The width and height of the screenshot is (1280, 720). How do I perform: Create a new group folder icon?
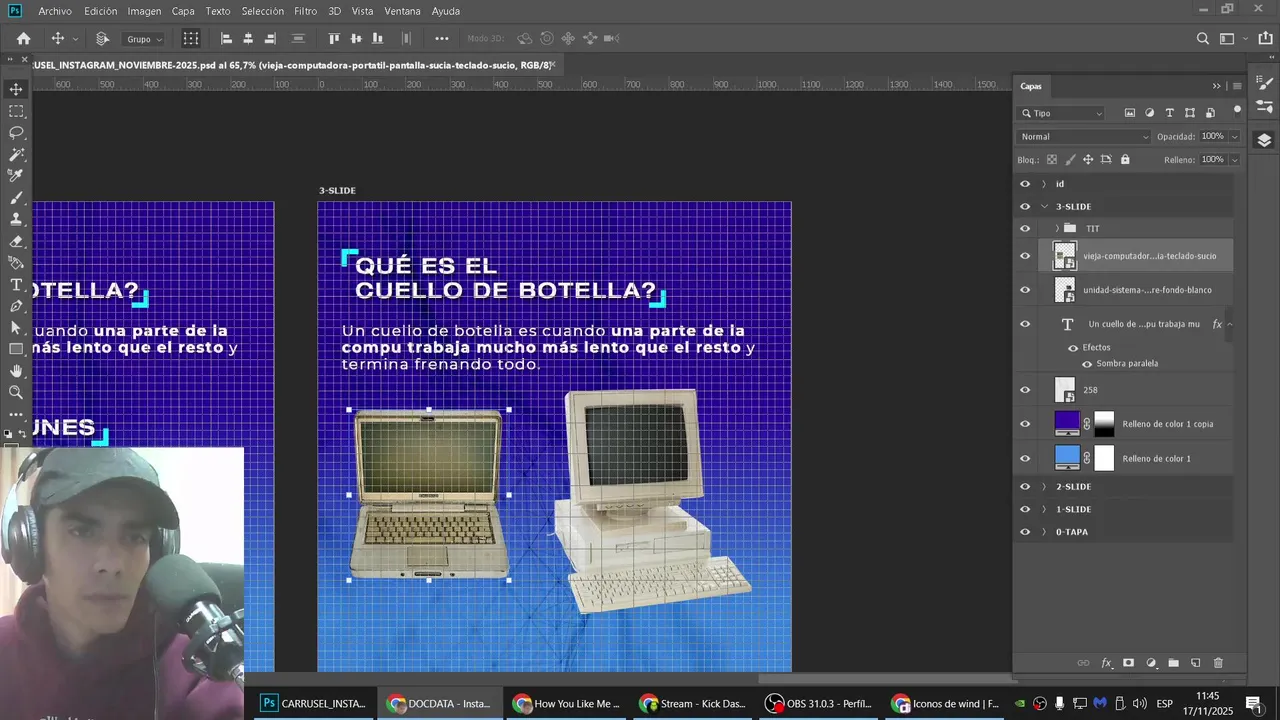[1173, 663]
